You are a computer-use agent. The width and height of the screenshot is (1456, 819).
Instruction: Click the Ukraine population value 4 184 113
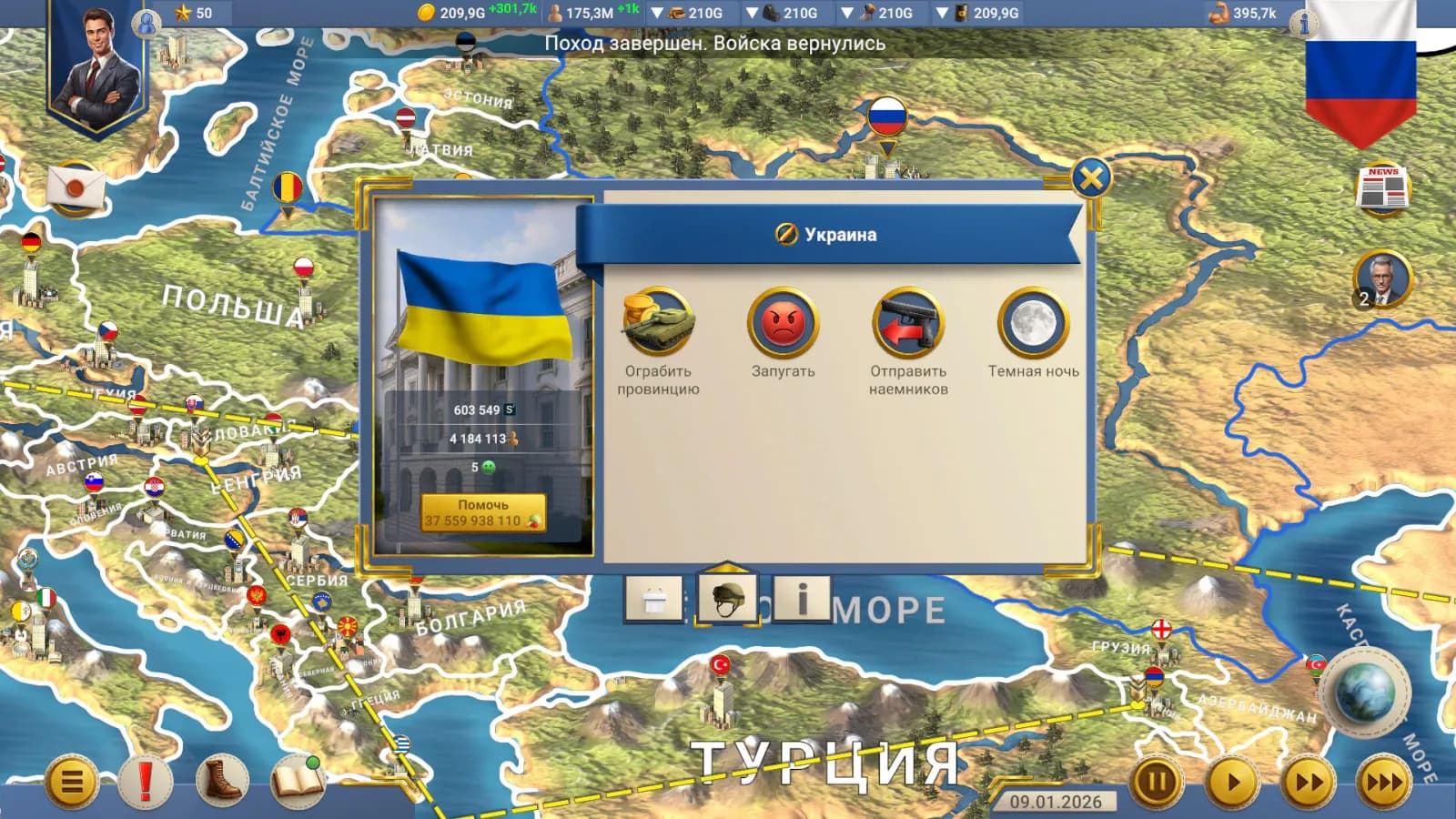click(478, 439)
